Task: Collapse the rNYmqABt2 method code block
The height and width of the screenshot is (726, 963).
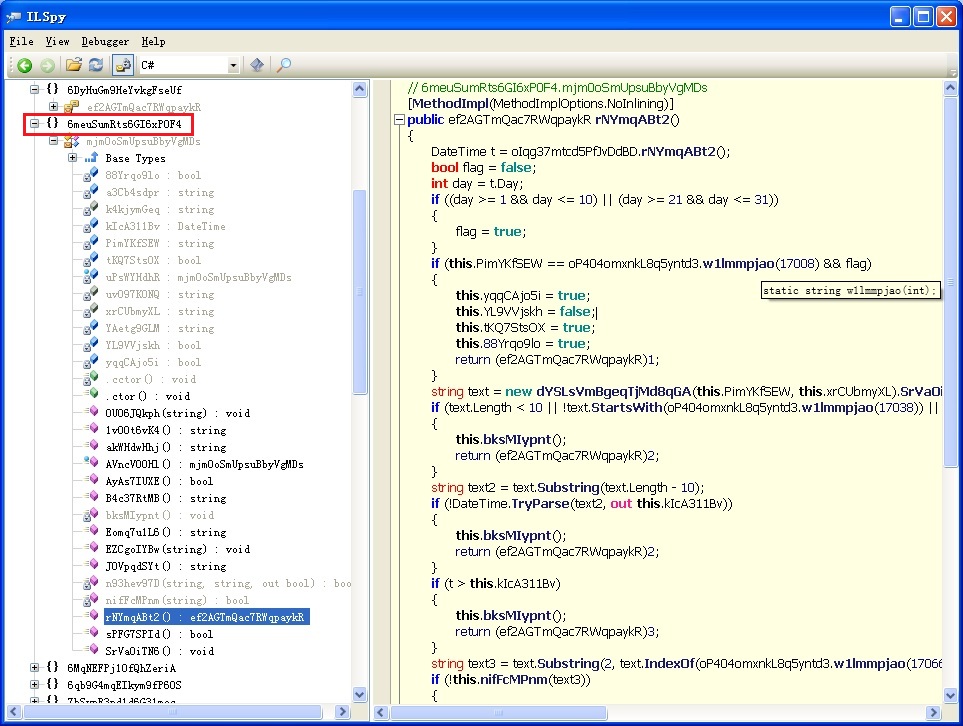Action: pos(399,120)
